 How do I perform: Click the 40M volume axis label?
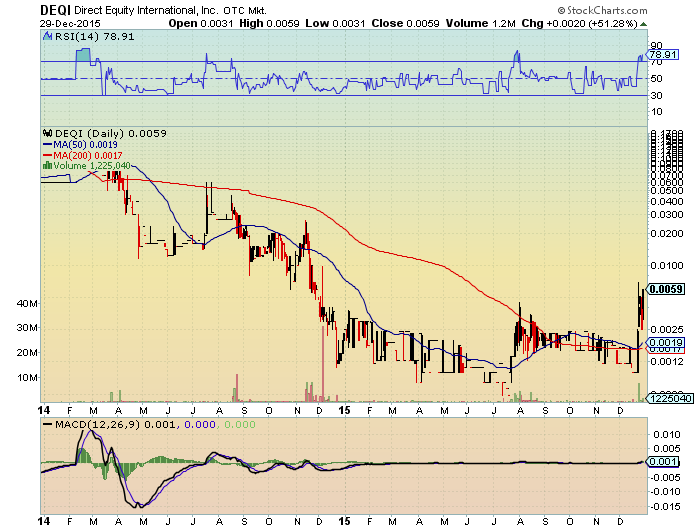[26, 304]
